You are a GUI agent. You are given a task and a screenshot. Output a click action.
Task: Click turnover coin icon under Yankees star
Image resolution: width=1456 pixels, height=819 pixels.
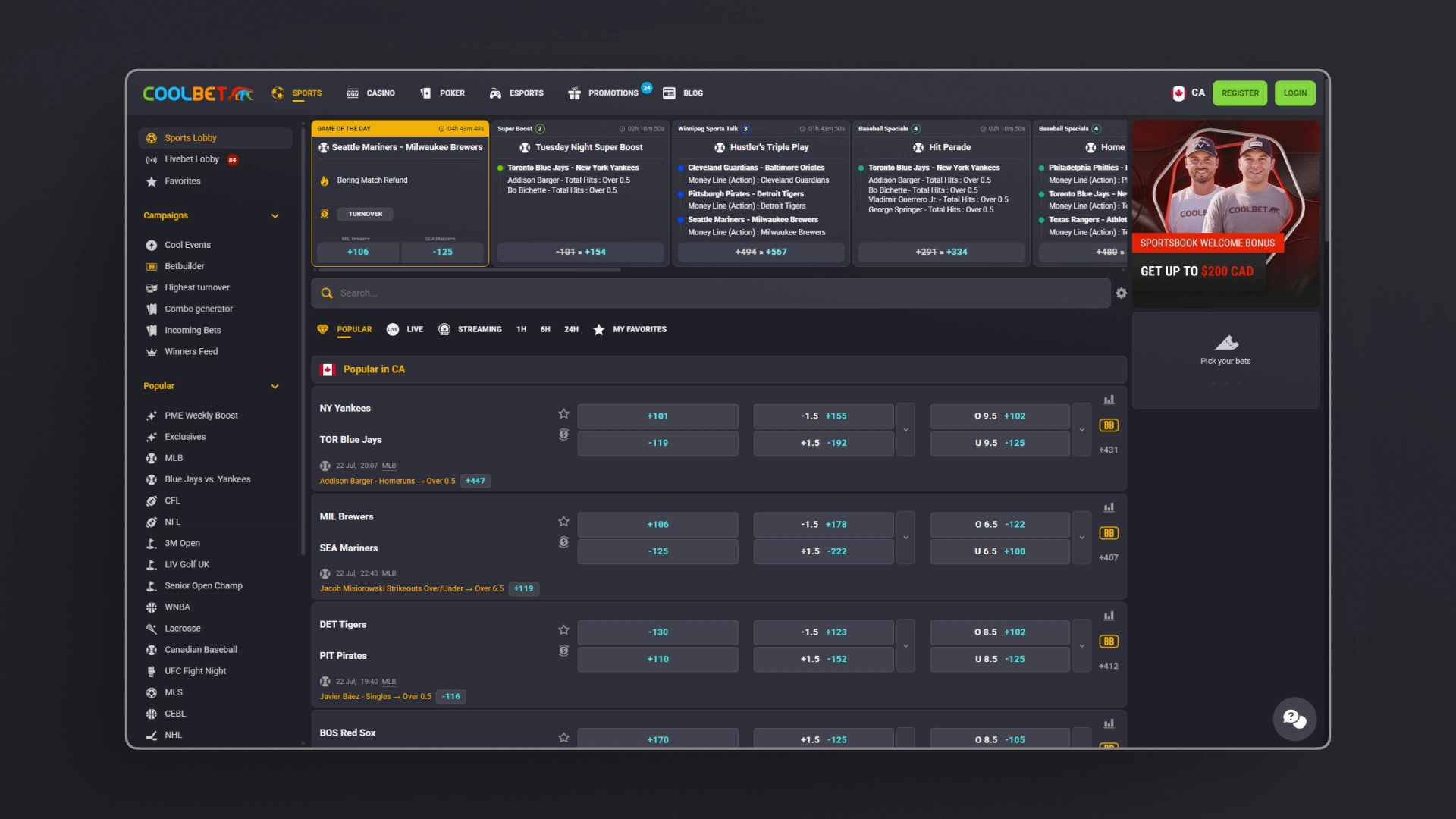point(563,435)
